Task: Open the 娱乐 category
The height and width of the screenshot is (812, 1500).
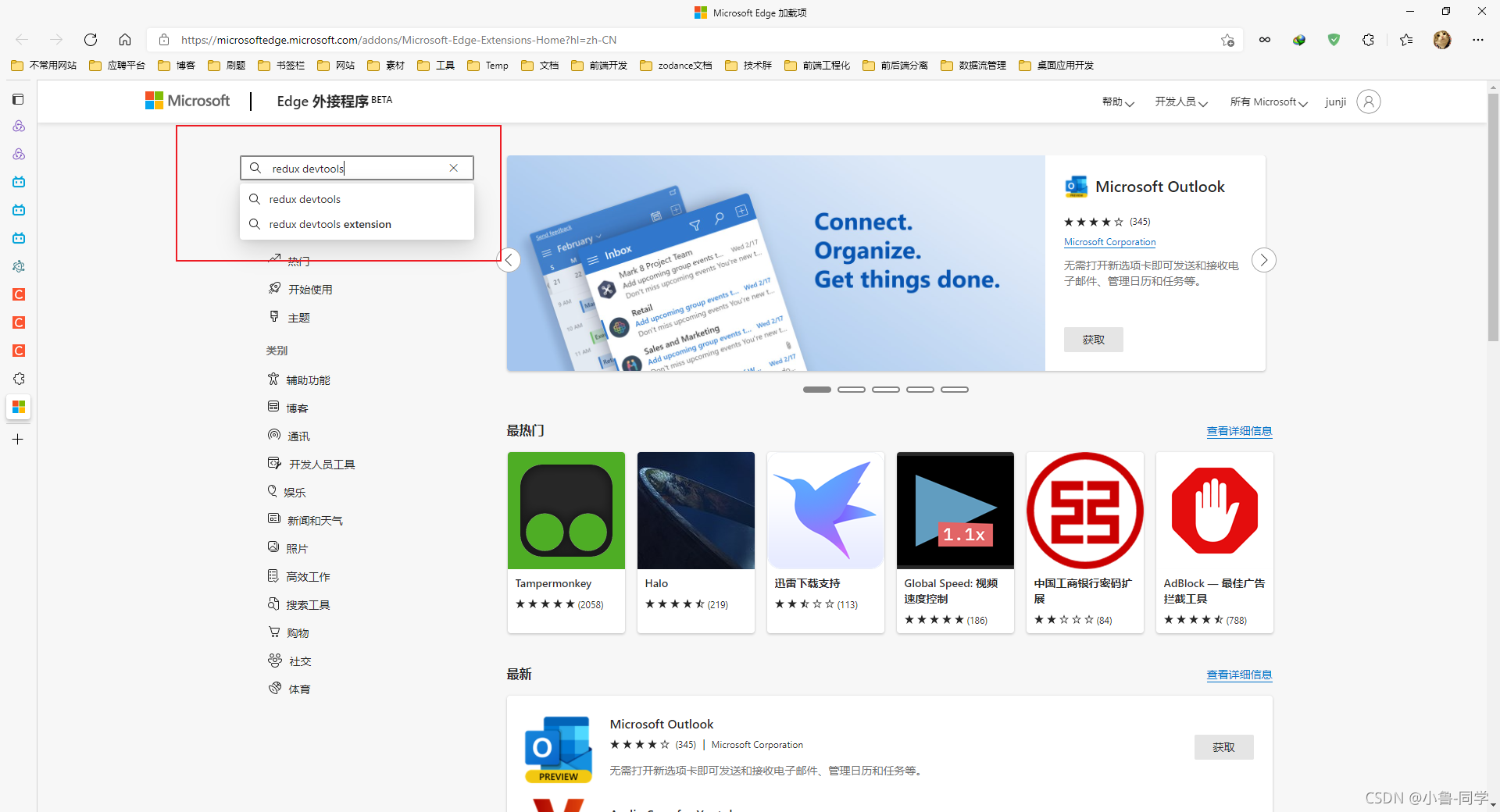Action: tap(287, 493)
